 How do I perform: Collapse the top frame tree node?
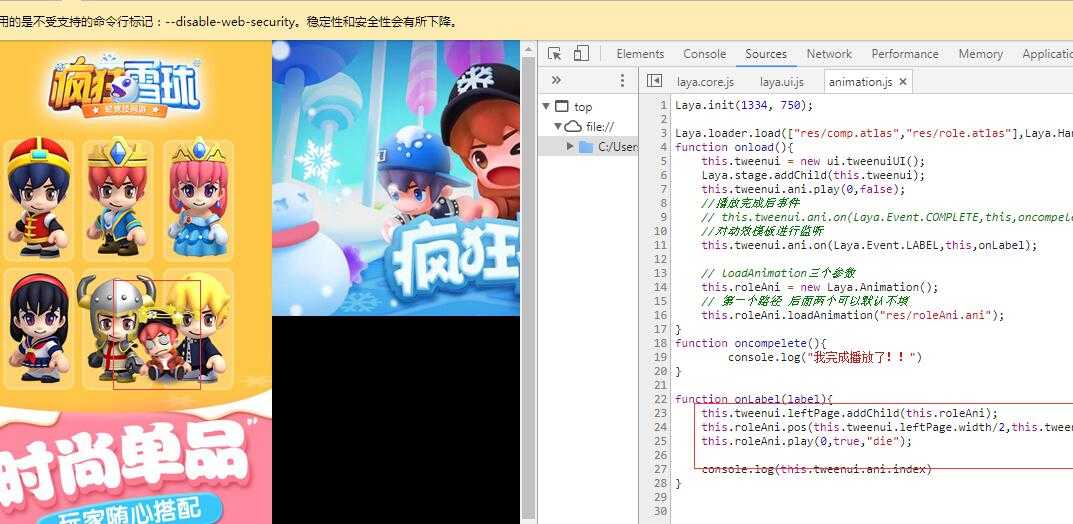coord(545,106)
